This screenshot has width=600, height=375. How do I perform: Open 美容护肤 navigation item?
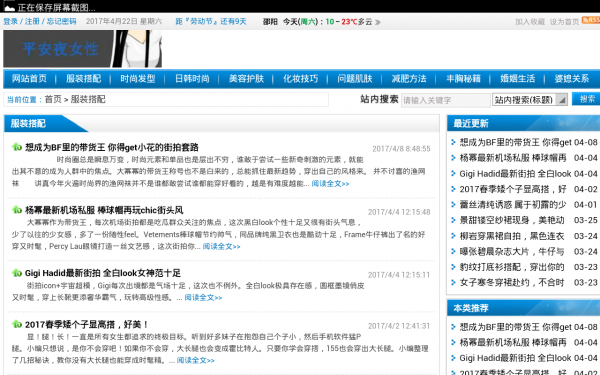(246, 79)
